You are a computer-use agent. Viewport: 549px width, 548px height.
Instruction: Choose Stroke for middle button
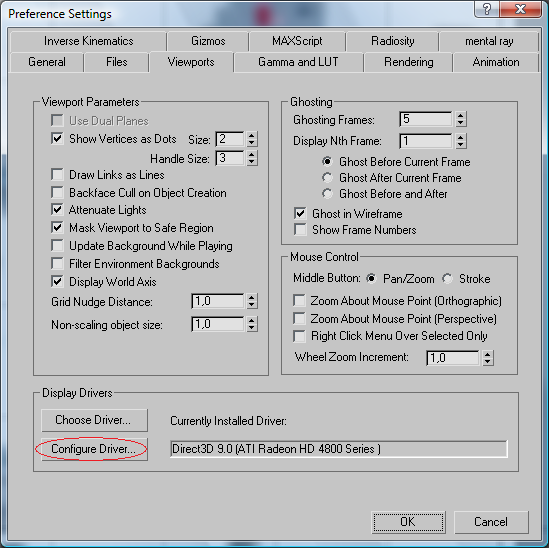(447, 279)
